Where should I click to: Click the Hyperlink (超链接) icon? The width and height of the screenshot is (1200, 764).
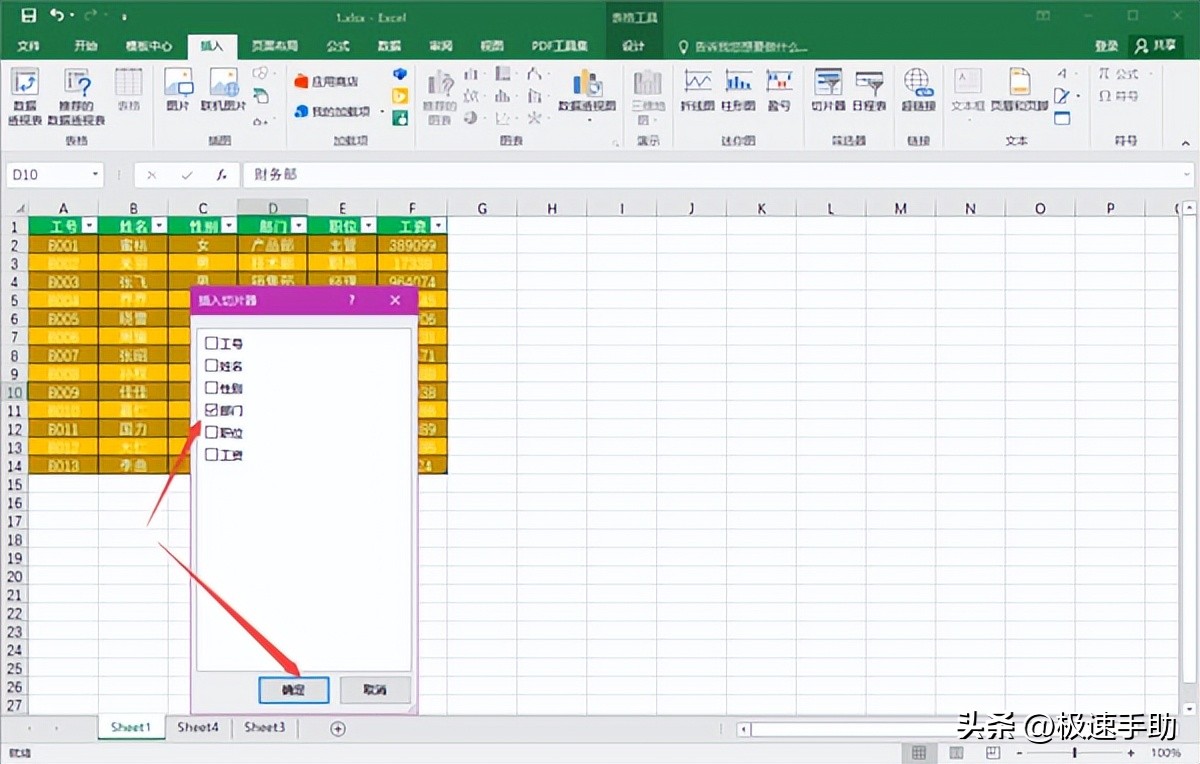point(917,90)
